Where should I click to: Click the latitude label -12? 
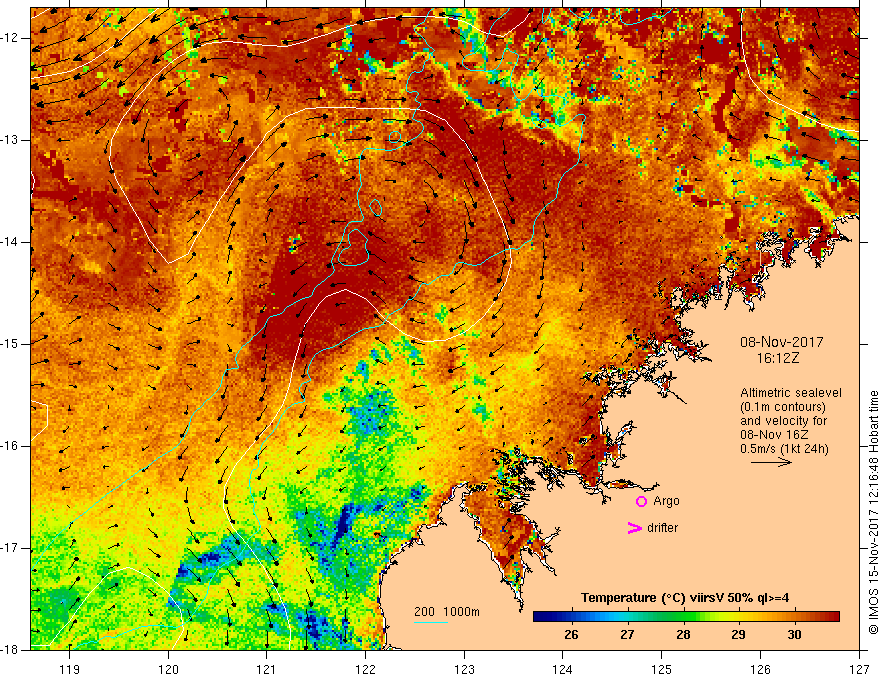click(x=10, y=38)
